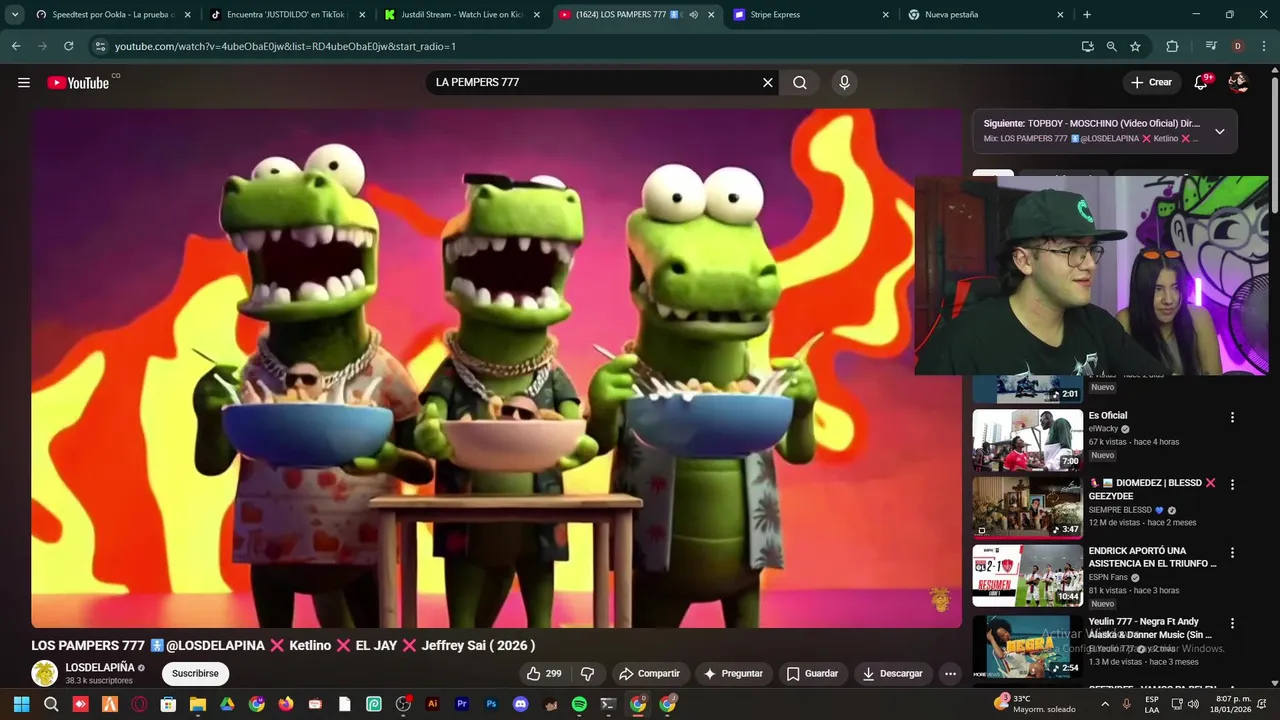Open the tab search dropdown arrow

click(15, 15)
